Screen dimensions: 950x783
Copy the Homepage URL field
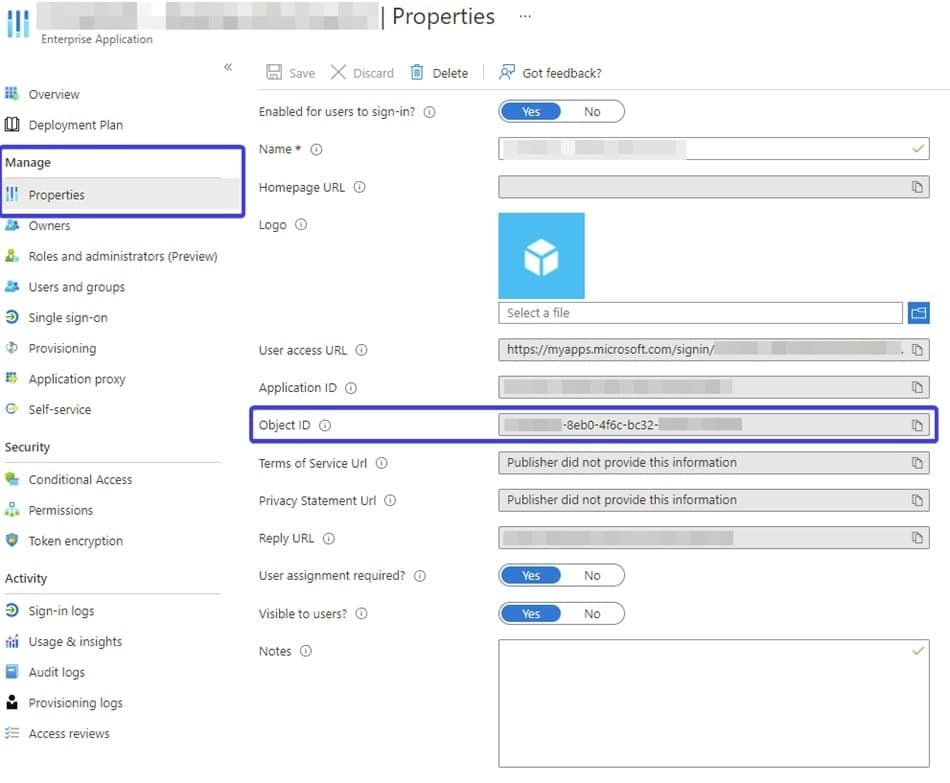[x=917, y=187]
